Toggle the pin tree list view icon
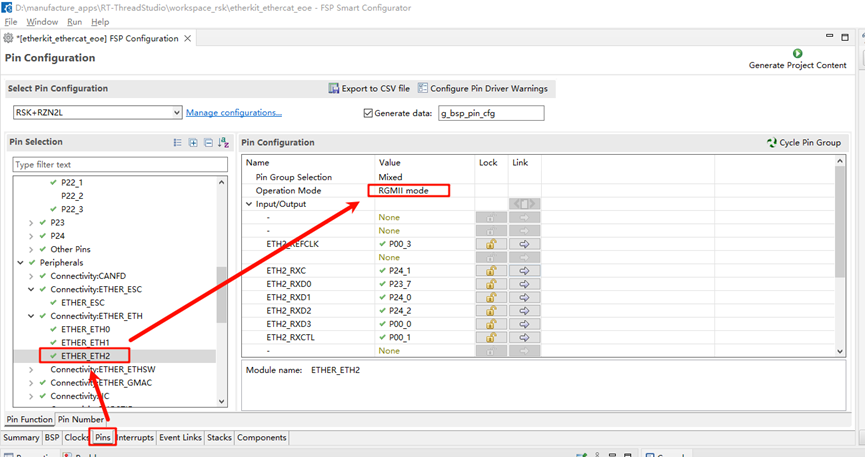Screen dimensions: 865x457 pyautogui.click(x=177, y=142)
